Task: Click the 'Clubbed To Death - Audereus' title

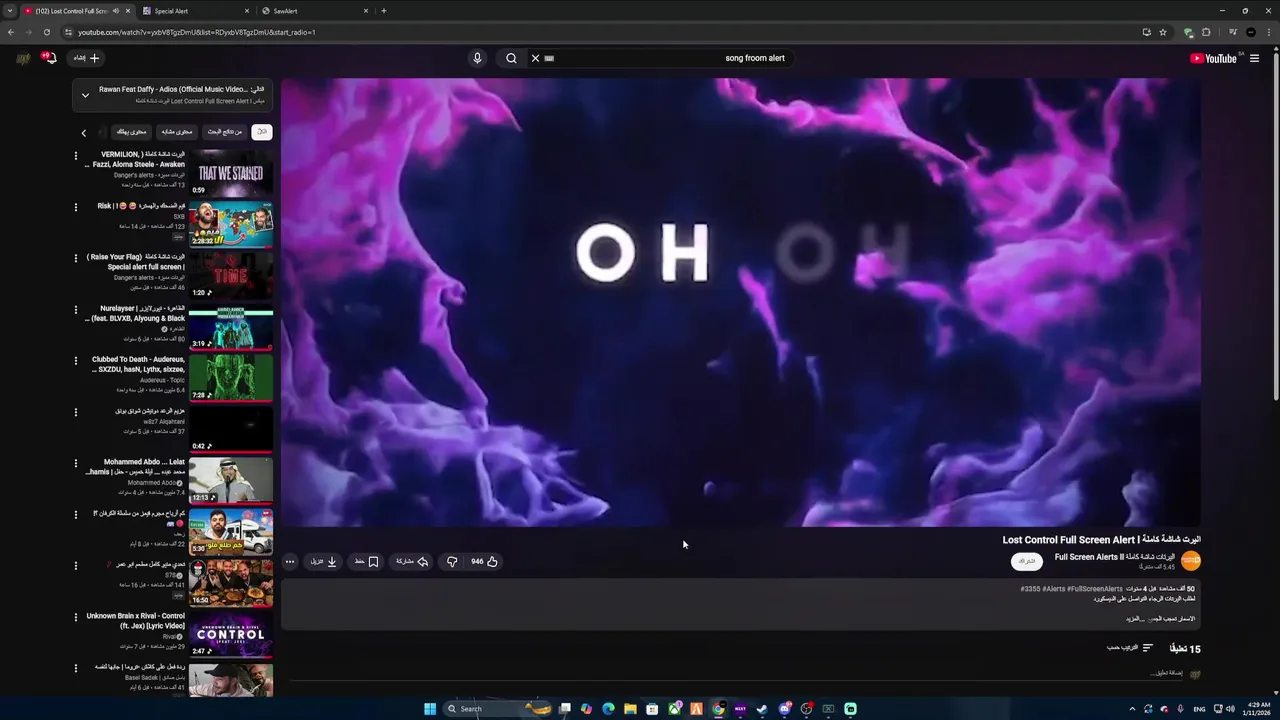Action: tap(138, 364)
